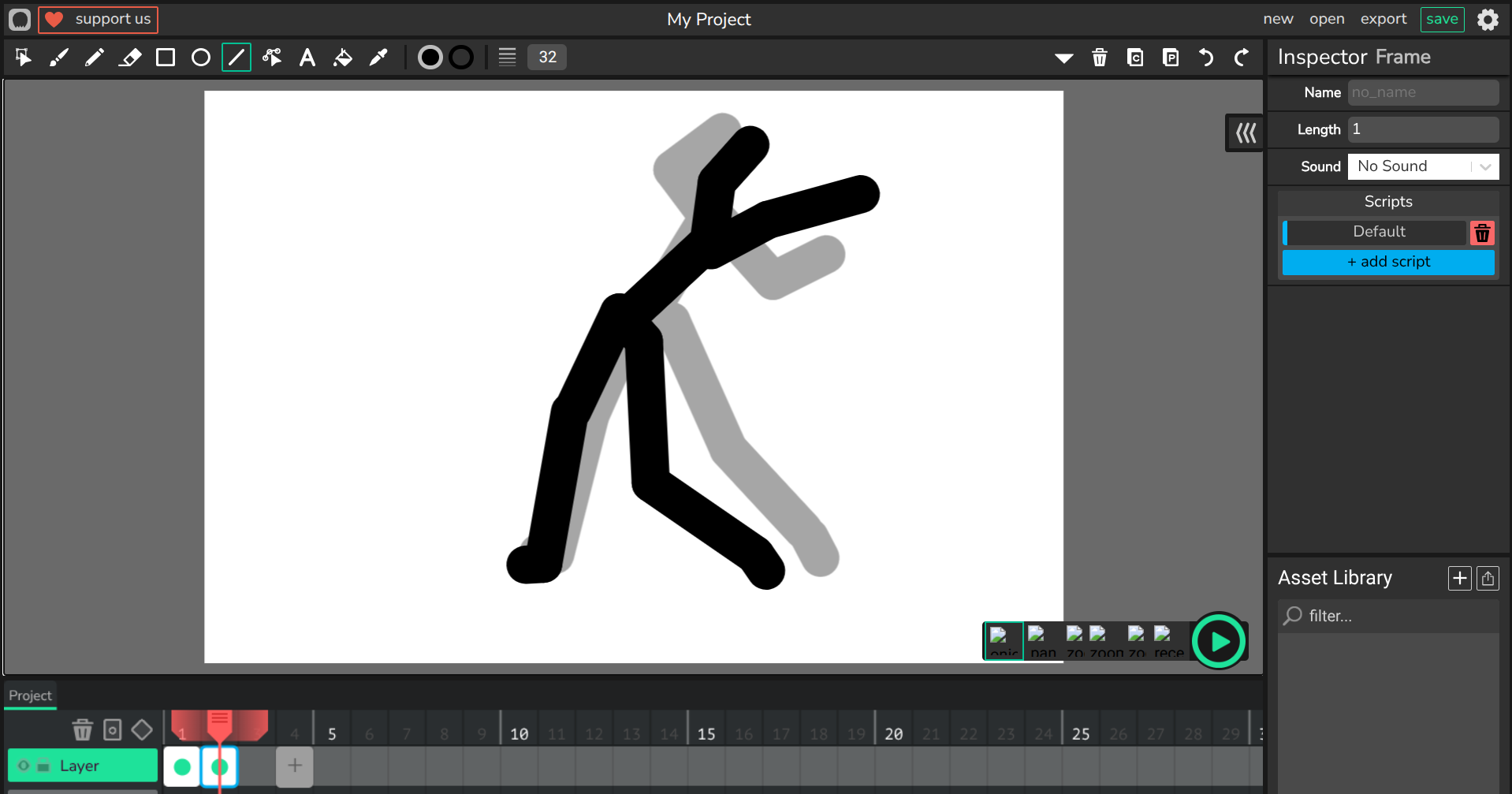Select the Fill Bucket tool
Image resolution: width=1512 pixels, height=794 pixels.
[343, 58]
